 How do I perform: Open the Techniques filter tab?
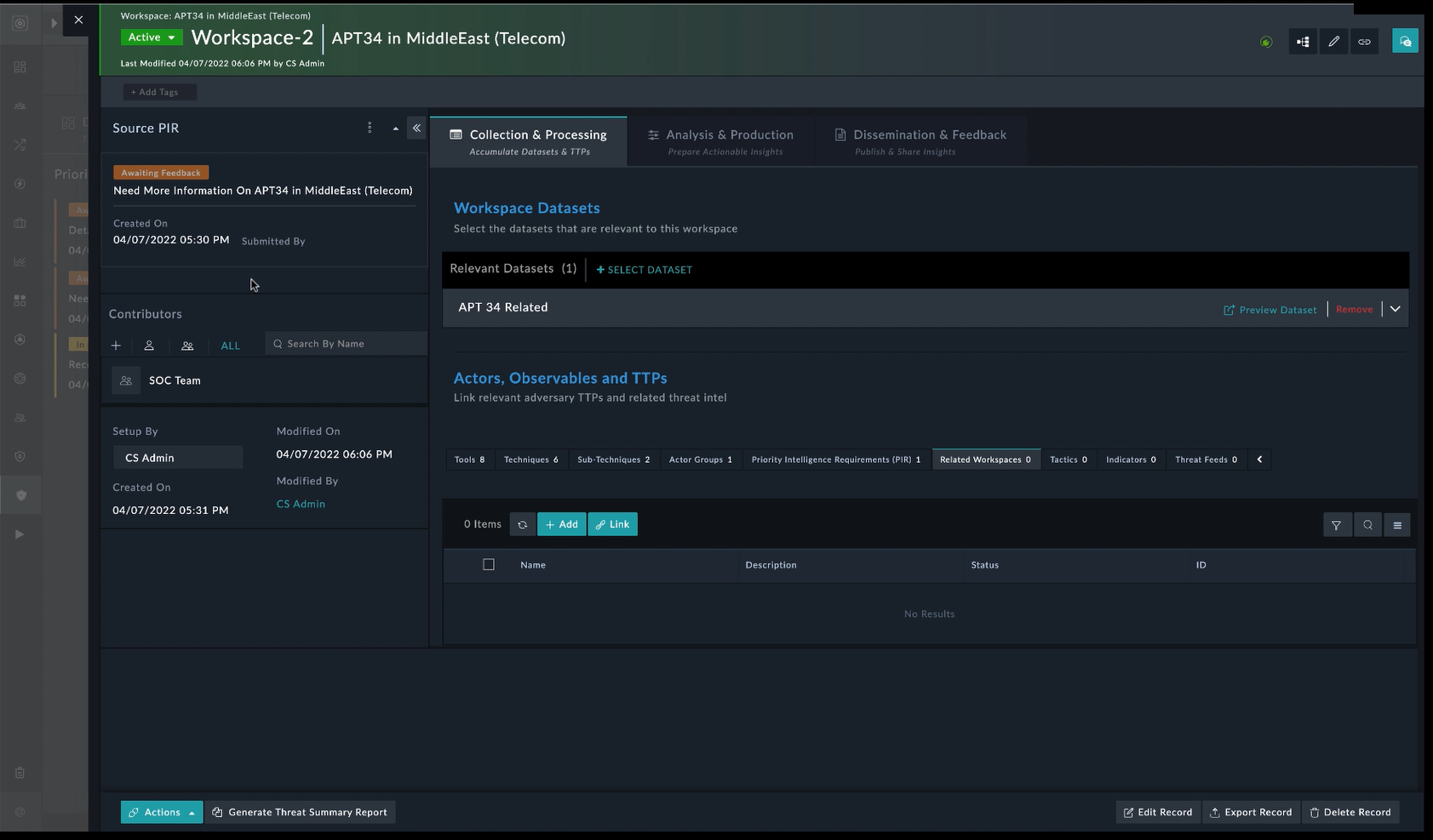coord(530,459)
